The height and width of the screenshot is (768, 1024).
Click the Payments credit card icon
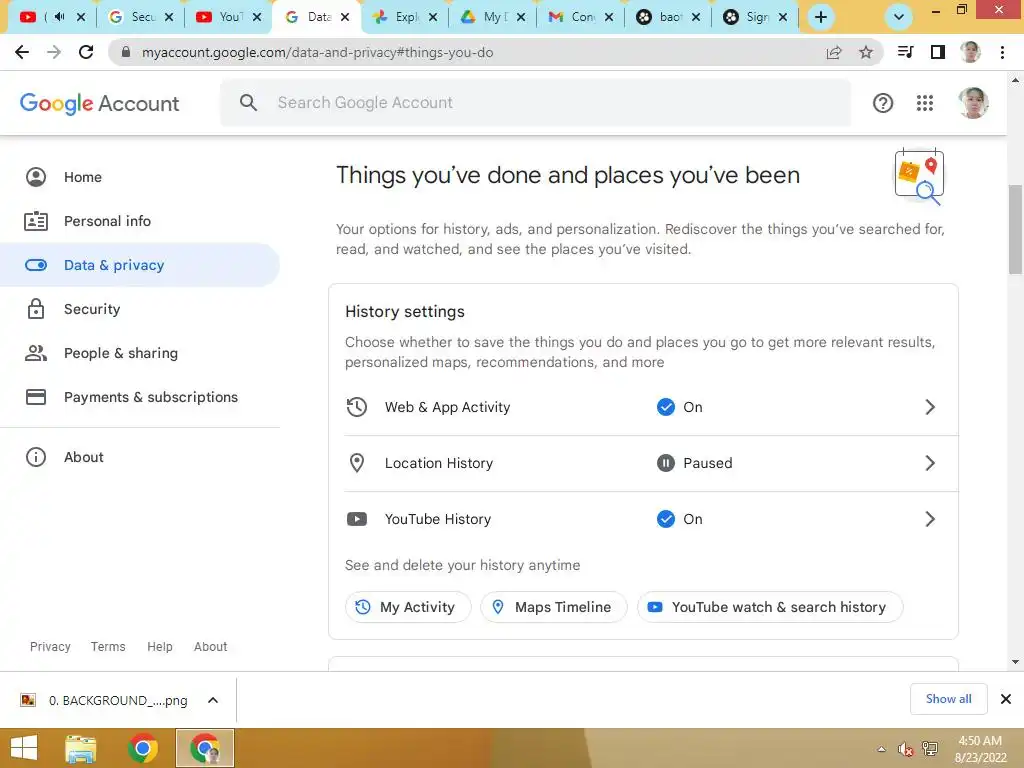click(36, 397)
